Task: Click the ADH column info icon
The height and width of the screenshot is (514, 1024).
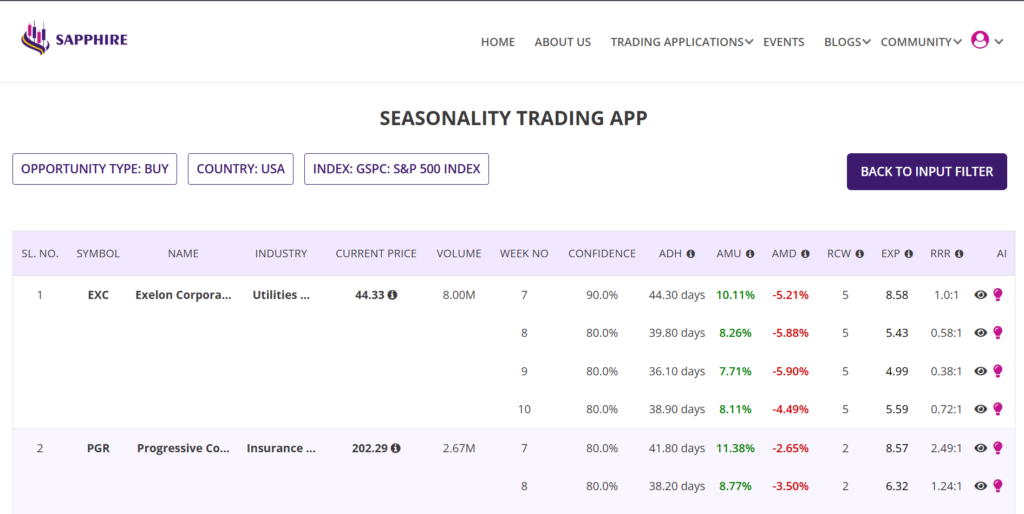Action: 691,254
